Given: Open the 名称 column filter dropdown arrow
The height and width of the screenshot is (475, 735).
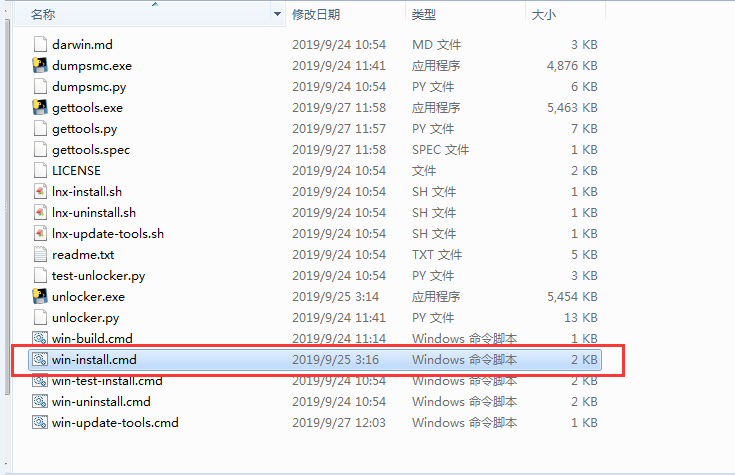Looking at the screenshot, I should [x=277, y=15].
